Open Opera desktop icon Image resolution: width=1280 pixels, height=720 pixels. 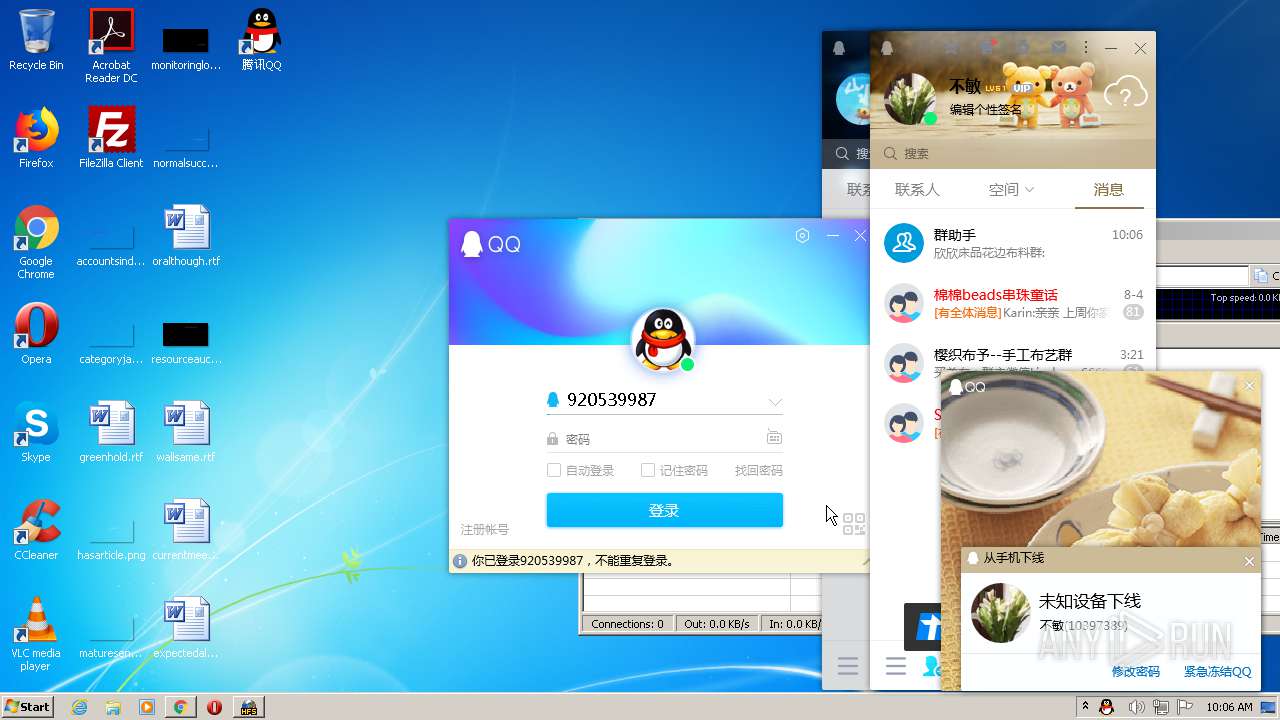(36, 334)
